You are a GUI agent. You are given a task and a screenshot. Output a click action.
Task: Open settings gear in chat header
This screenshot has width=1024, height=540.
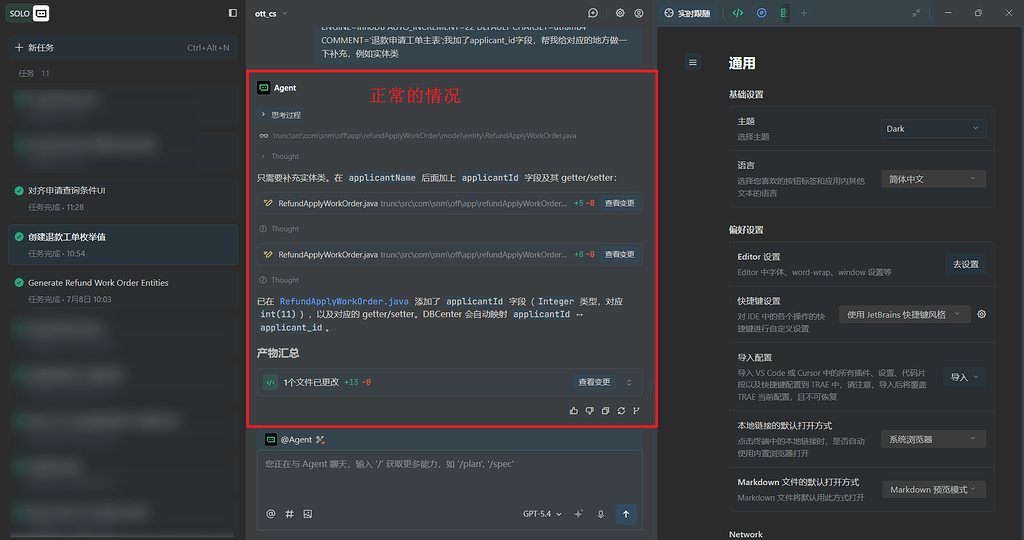click(x=620, y=13)
